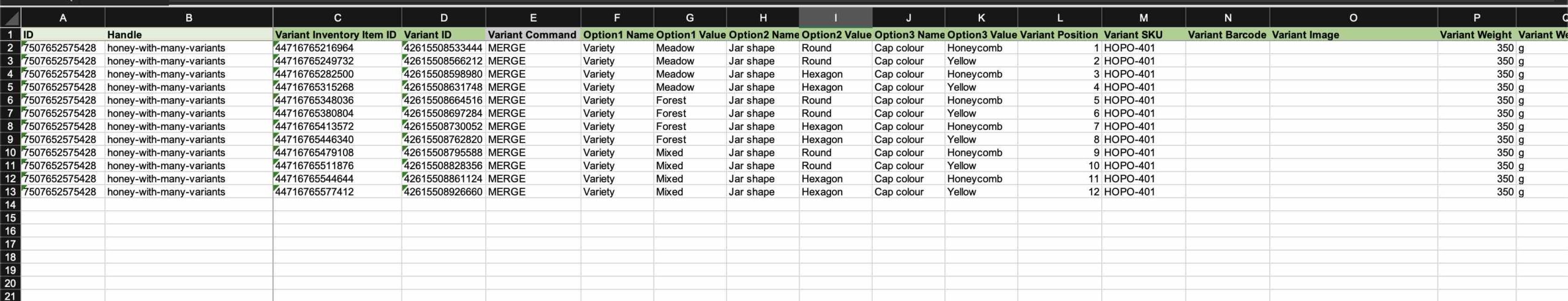Select cell with Variant ID 42615508533444
The width and height of the screenshot is (1568, 301).
pos(443,48)
